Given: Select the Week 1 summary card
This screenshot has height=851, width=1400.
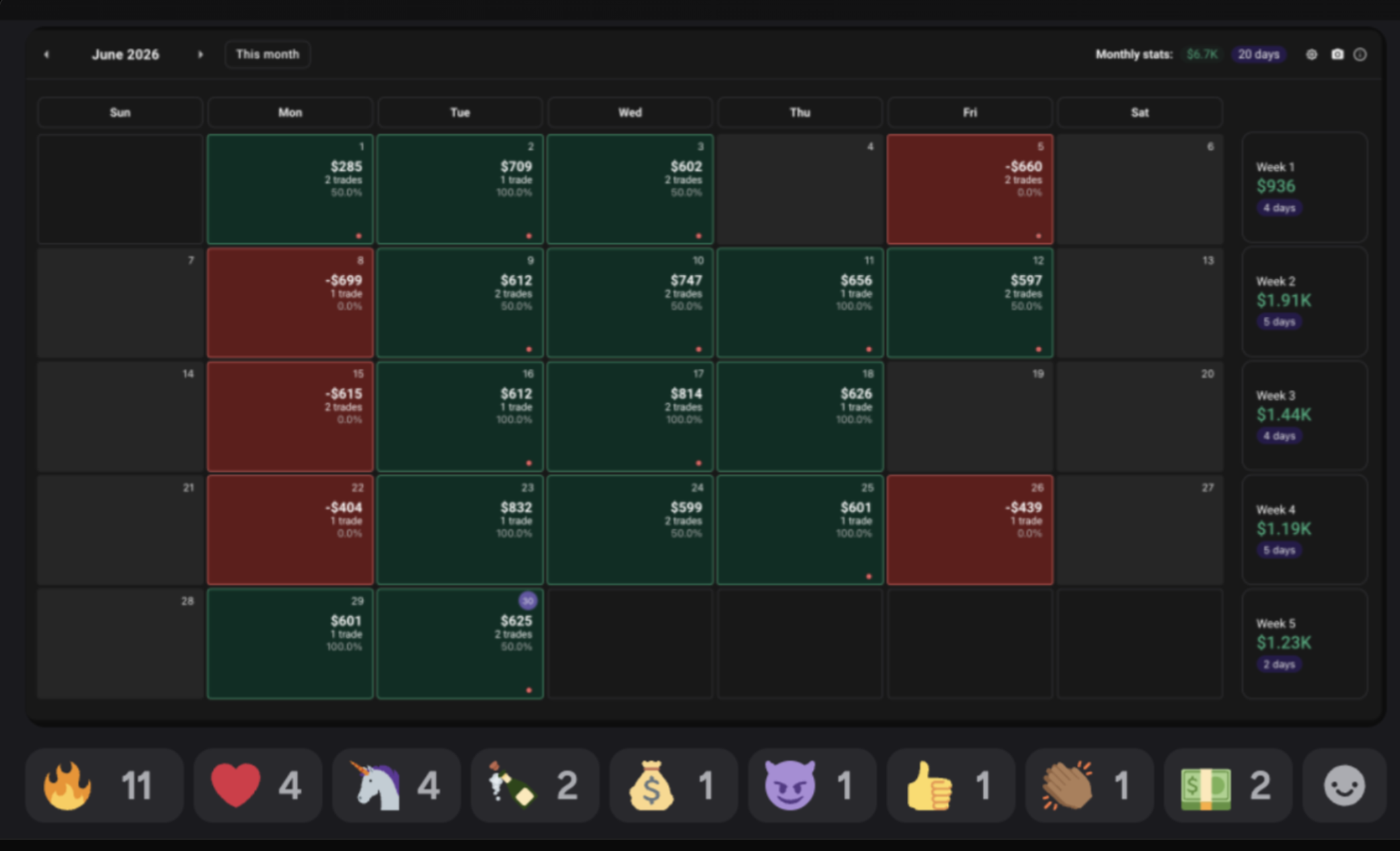Looking at the screenshot, I should 1305,188.
